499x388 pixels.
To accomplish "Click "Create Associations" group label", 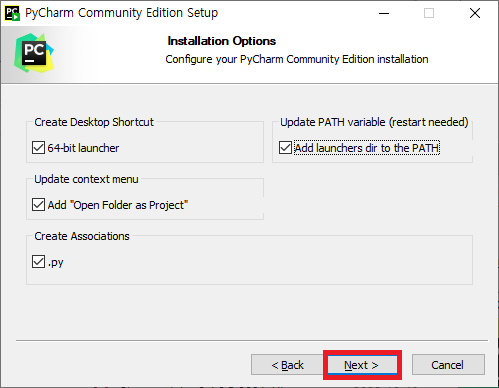I will point(82,236).
